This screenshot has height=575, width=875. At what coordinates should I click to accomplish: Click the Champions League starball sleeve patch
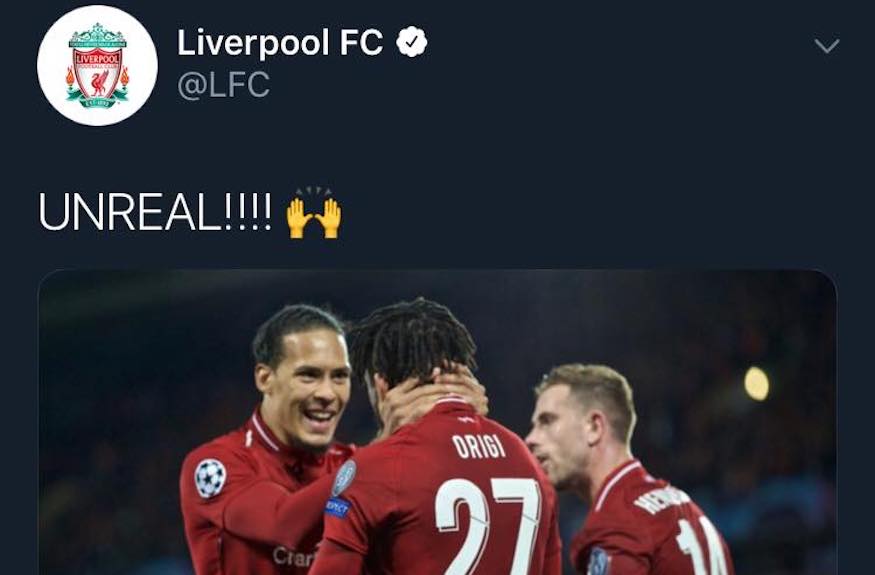210,478
